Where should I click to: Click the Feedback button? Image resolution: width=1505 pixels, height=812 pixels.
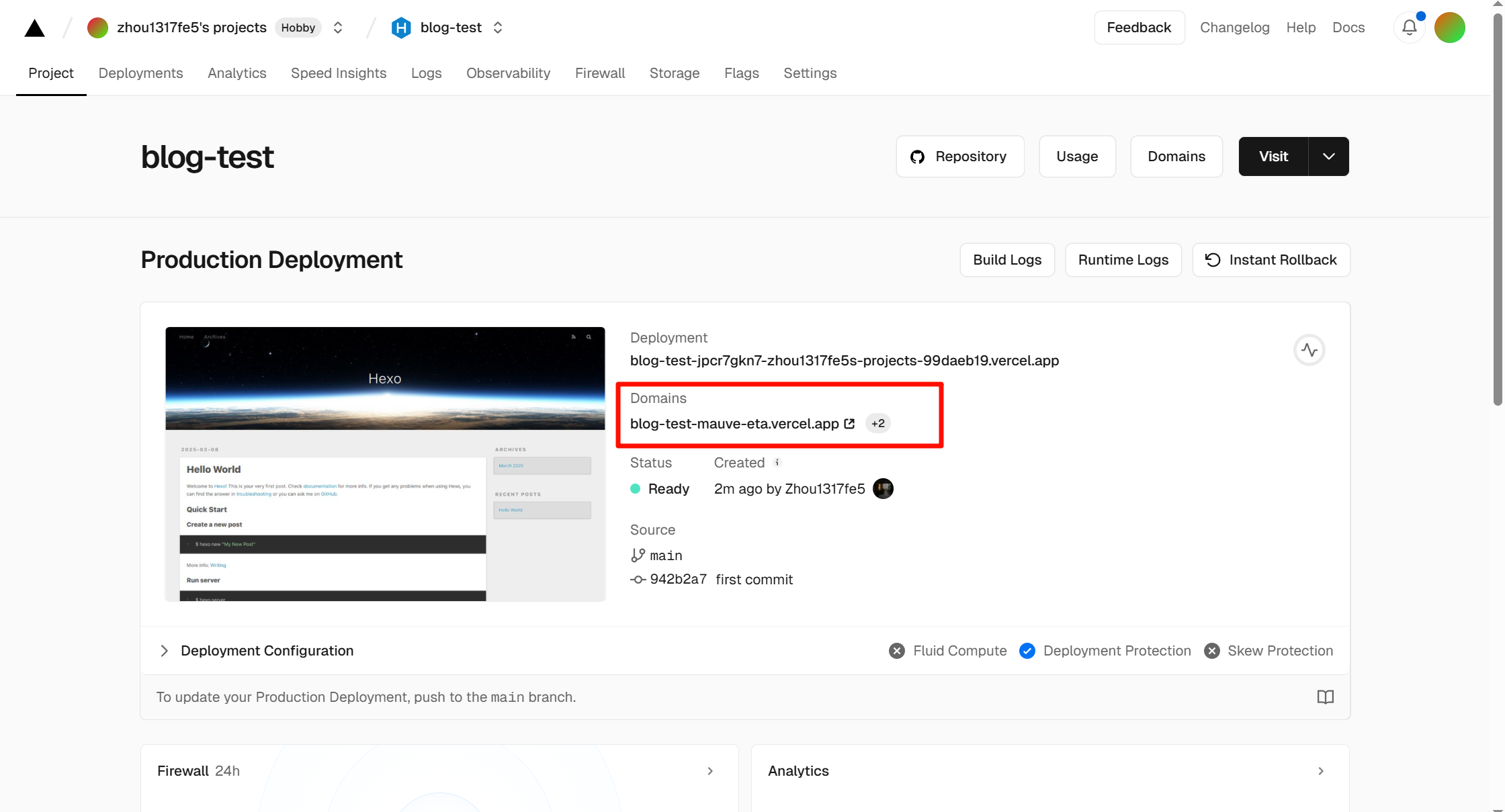pos(1139,28)
